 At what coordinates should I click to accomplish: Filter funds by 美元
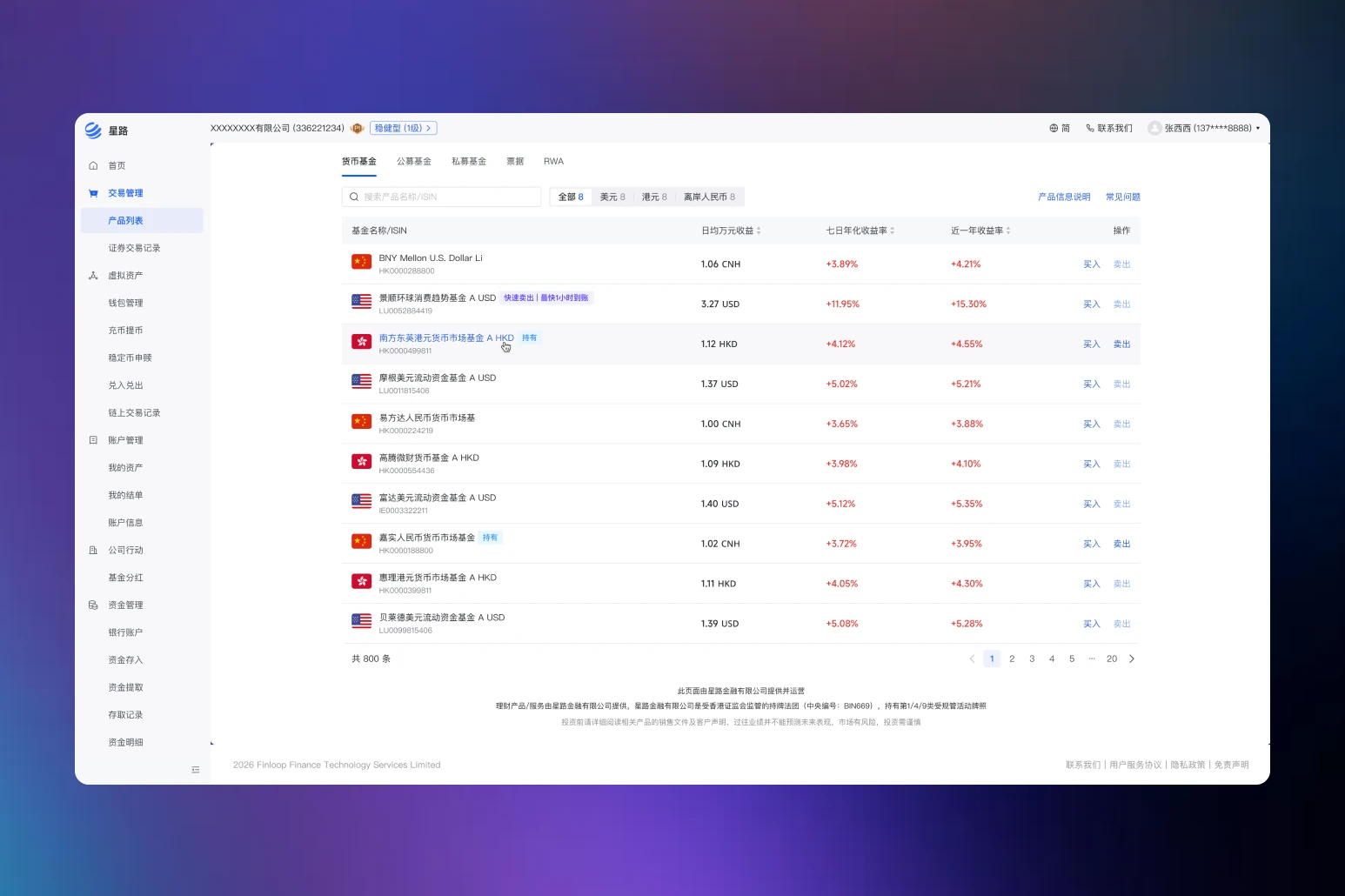612,197
